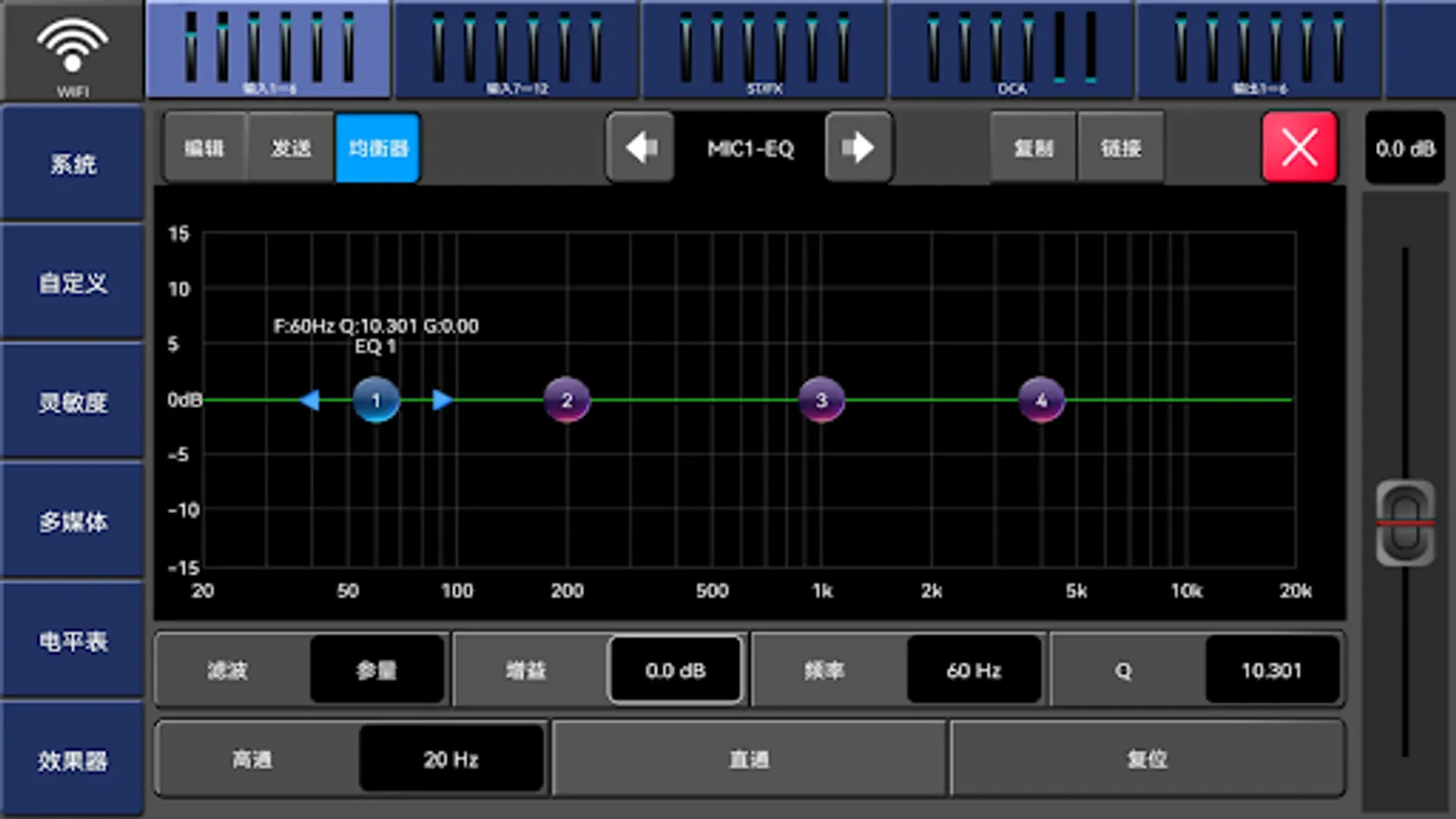
Task: Select the 均衡器 tab
Action: [x=378, y=147]
